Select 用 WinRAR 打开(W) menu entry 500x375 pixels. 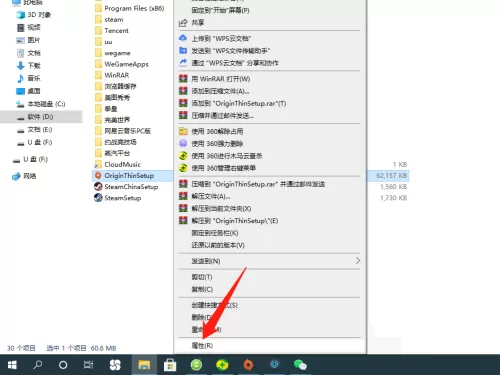221,79
